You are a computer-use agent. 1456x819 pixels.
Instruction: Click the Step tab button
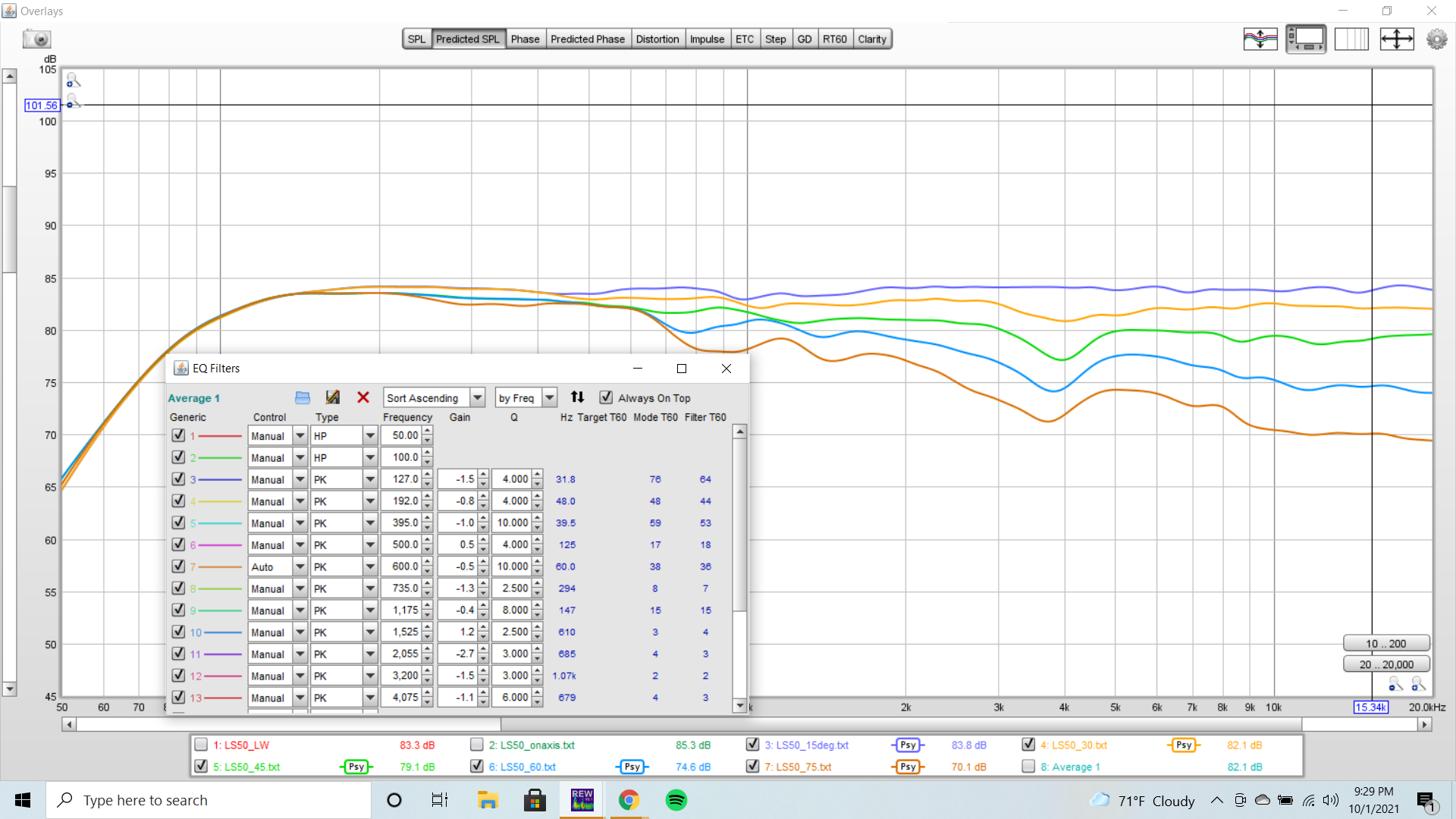tap(775, 39)
